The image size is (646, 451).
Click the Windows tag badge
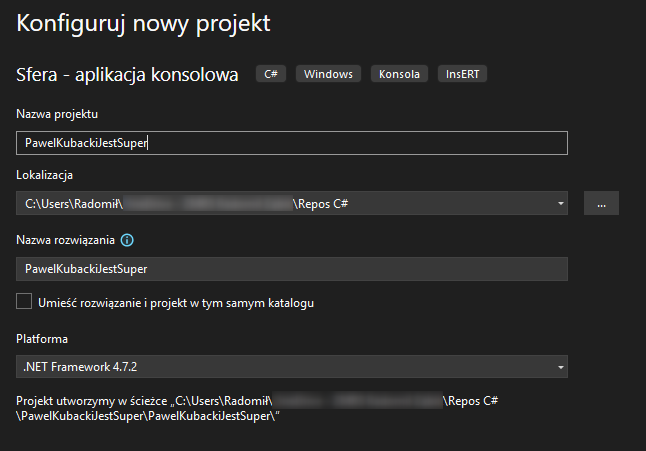(329, 75)
